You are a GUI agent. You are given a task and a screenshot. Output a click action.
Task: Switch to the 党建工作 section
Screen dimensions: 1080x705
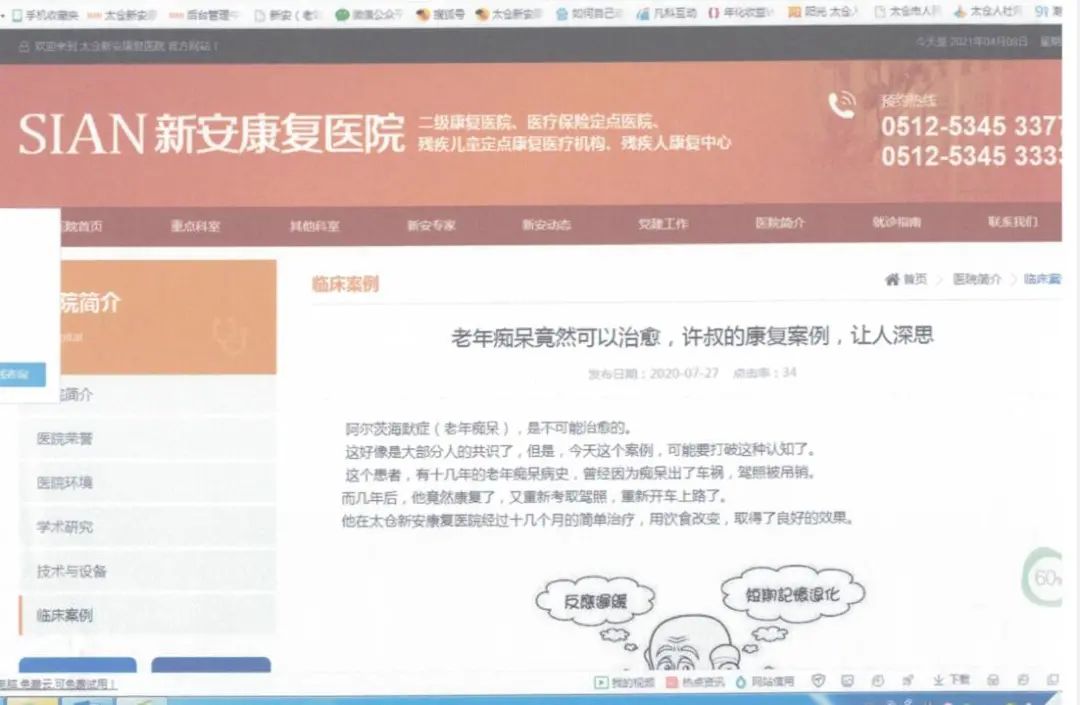[662, 225]
